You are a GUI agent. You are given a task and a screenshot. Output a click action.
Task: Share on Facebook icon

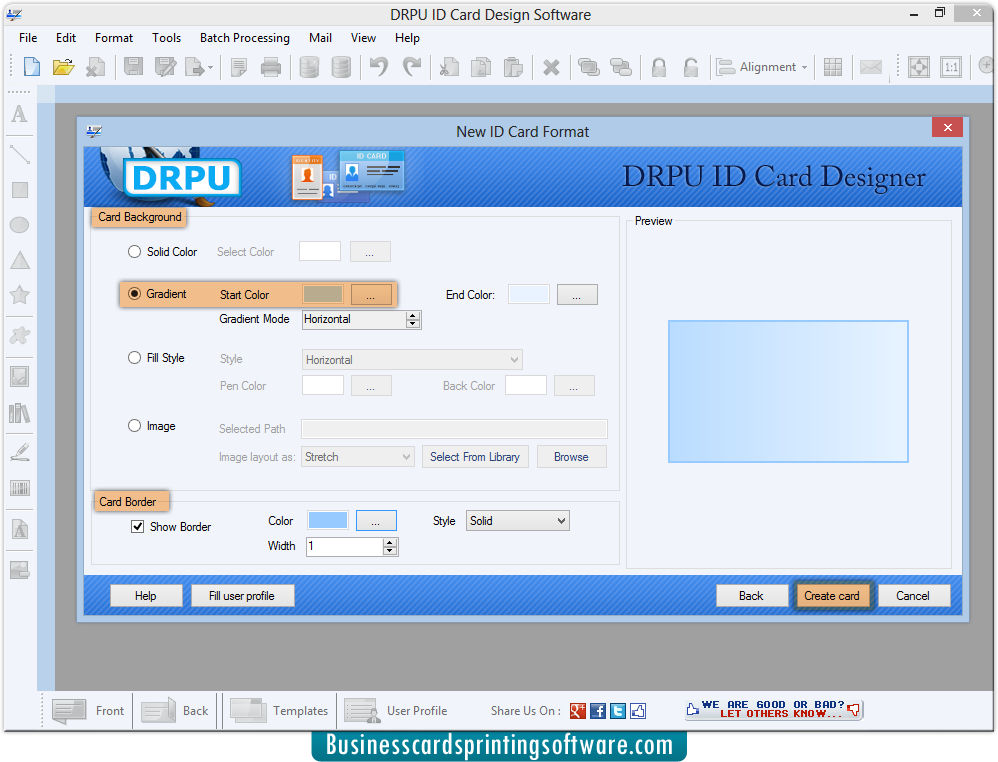coord(598,711)
